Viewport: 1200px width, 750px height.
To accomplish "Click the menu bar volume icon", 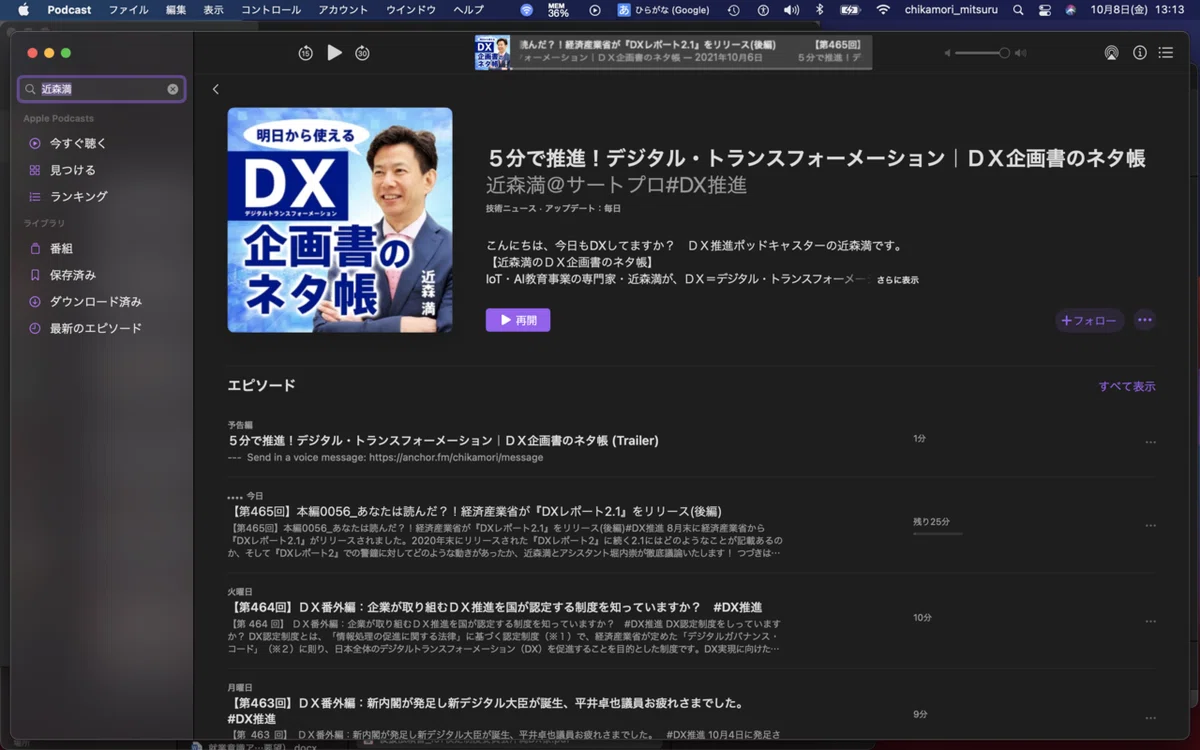I will click(791, 10).
